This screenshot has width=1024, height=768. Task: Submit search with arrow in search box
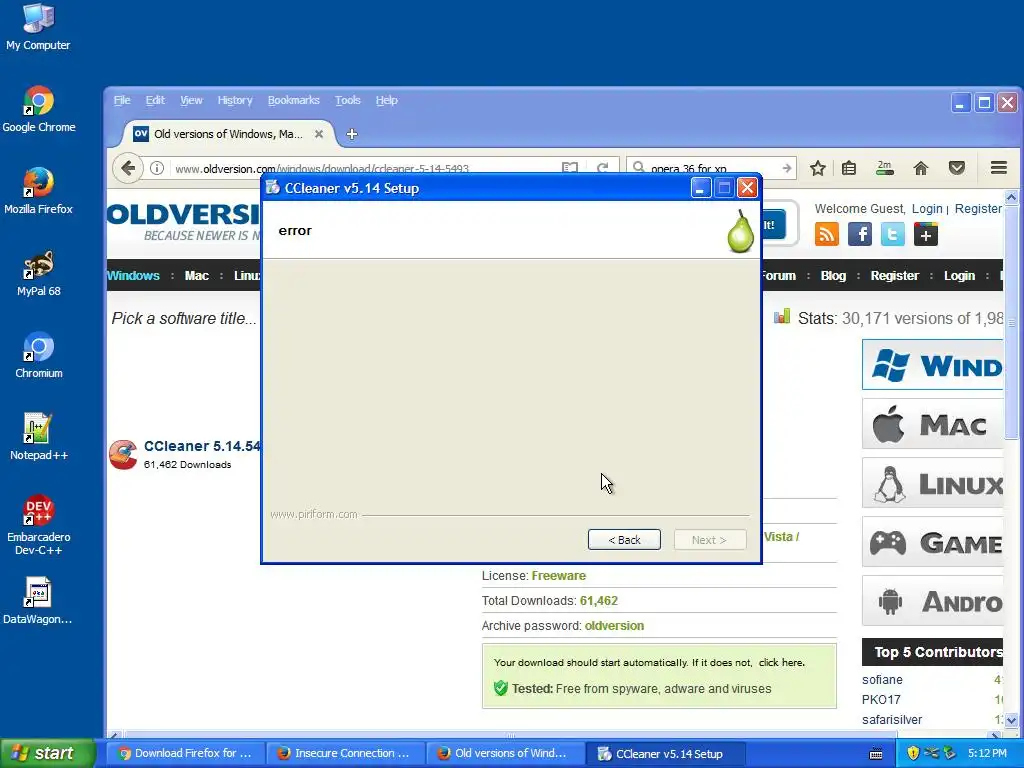(787, 168)
